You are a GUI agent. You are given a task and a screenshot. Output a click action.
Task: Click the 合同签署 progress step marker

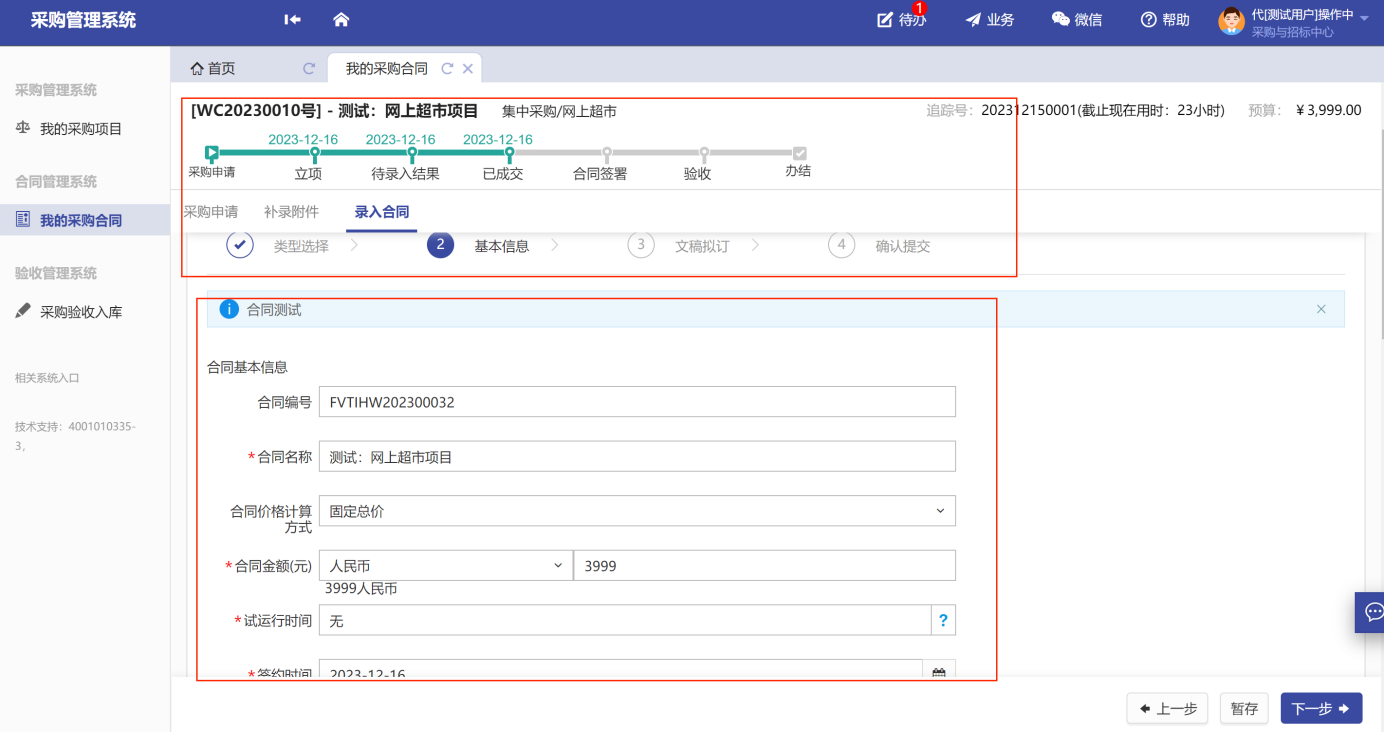point(606,154)
